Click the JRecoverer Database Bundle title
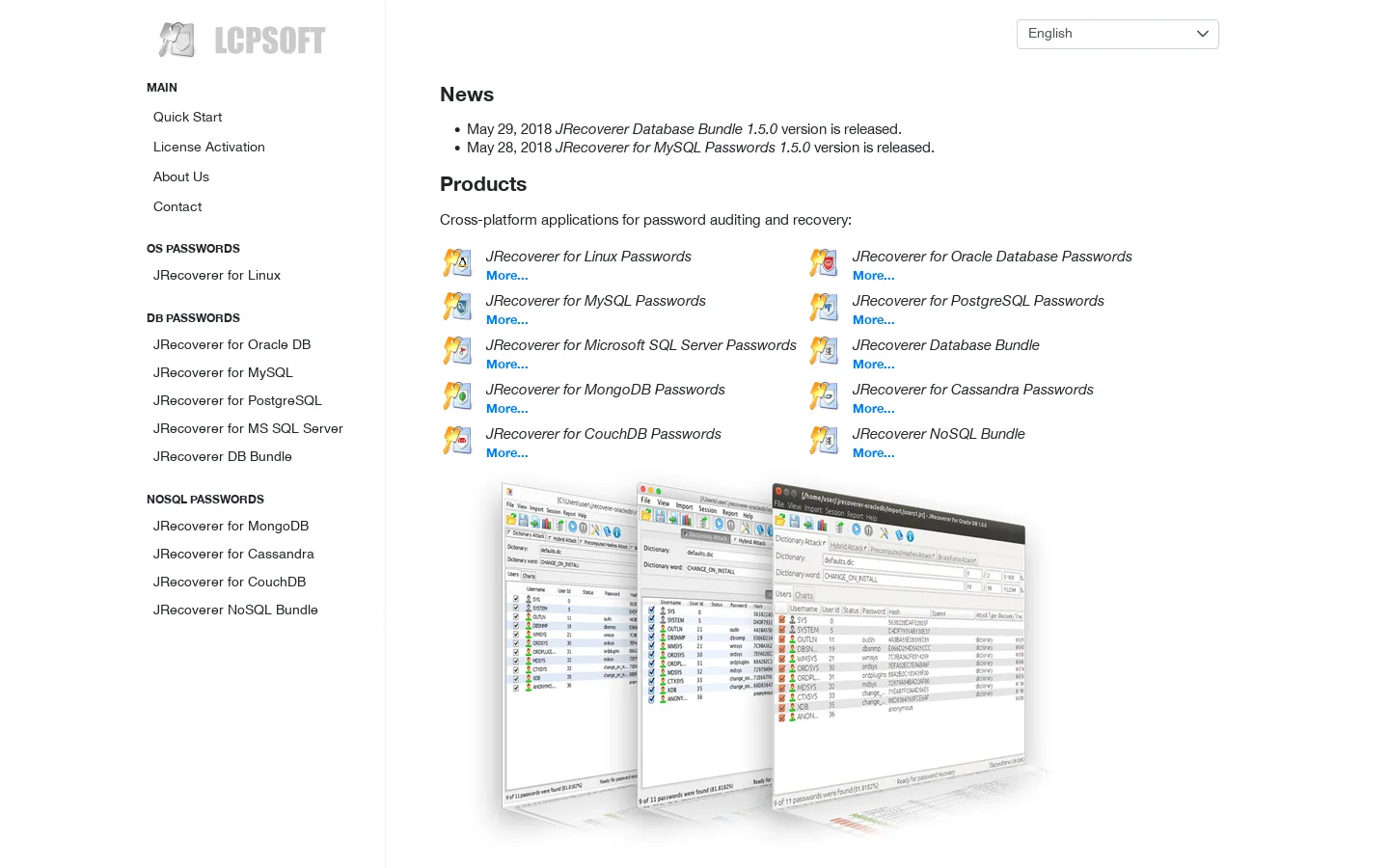 coord(945,345)
